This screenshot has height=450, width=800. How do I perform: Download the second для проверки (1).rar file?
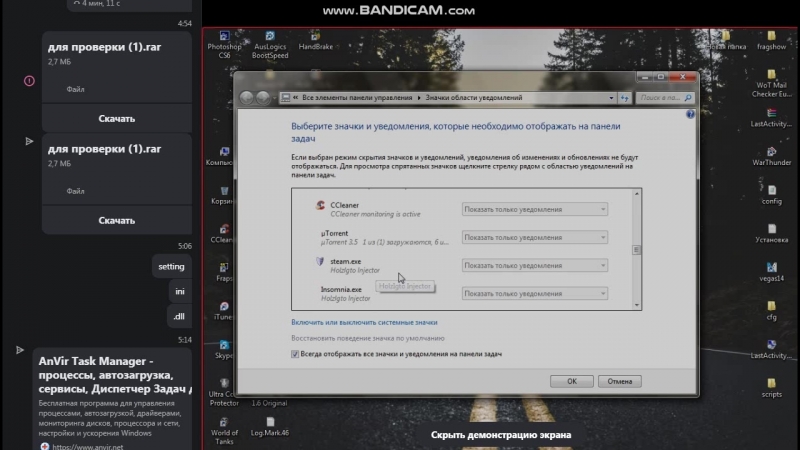tap(116, 220)
